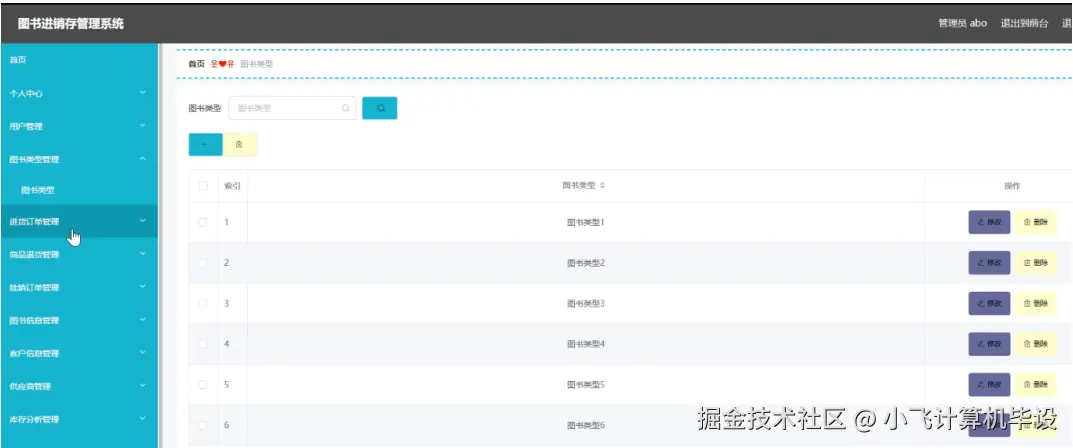The image size is (1073, 448).
Task: Check the checkbox for row 3
Action: point(203,303)
